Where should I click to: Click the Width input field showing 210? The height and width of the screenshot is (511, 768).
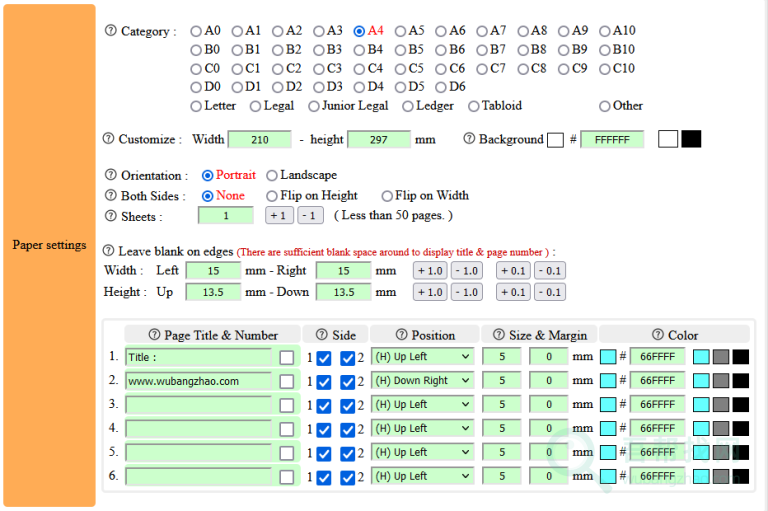pos(259,140)
